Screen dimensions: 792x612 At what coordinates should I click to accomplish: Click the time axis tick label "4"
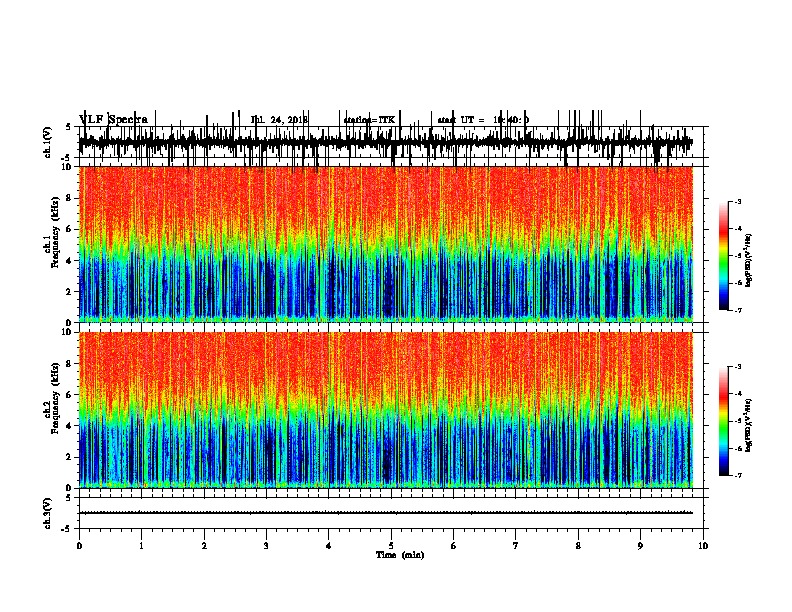(x=329, y=546)
